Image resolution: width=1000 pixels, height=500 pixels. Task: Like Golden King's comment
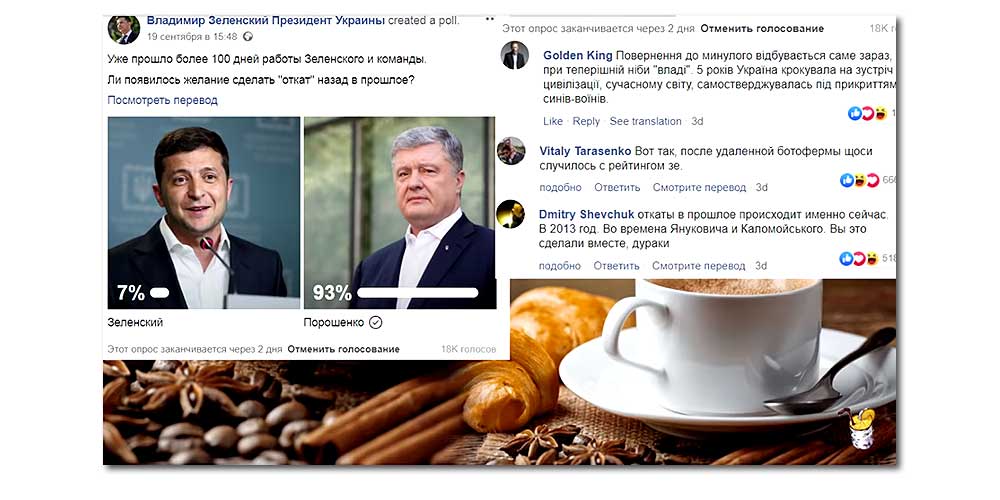(x=553, y=121)
